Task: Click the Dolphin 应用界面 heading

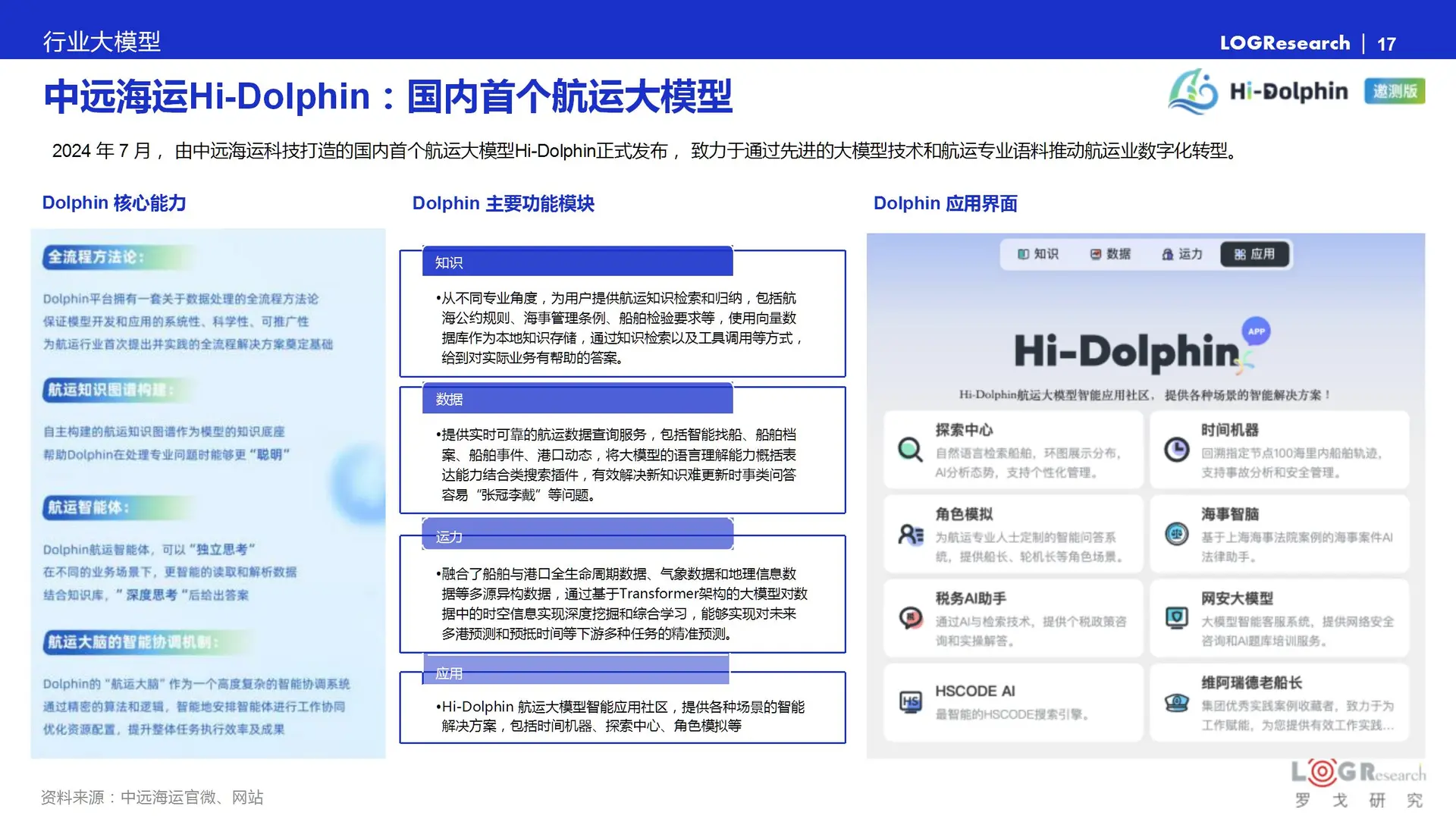Action: (x=946, y=203)
